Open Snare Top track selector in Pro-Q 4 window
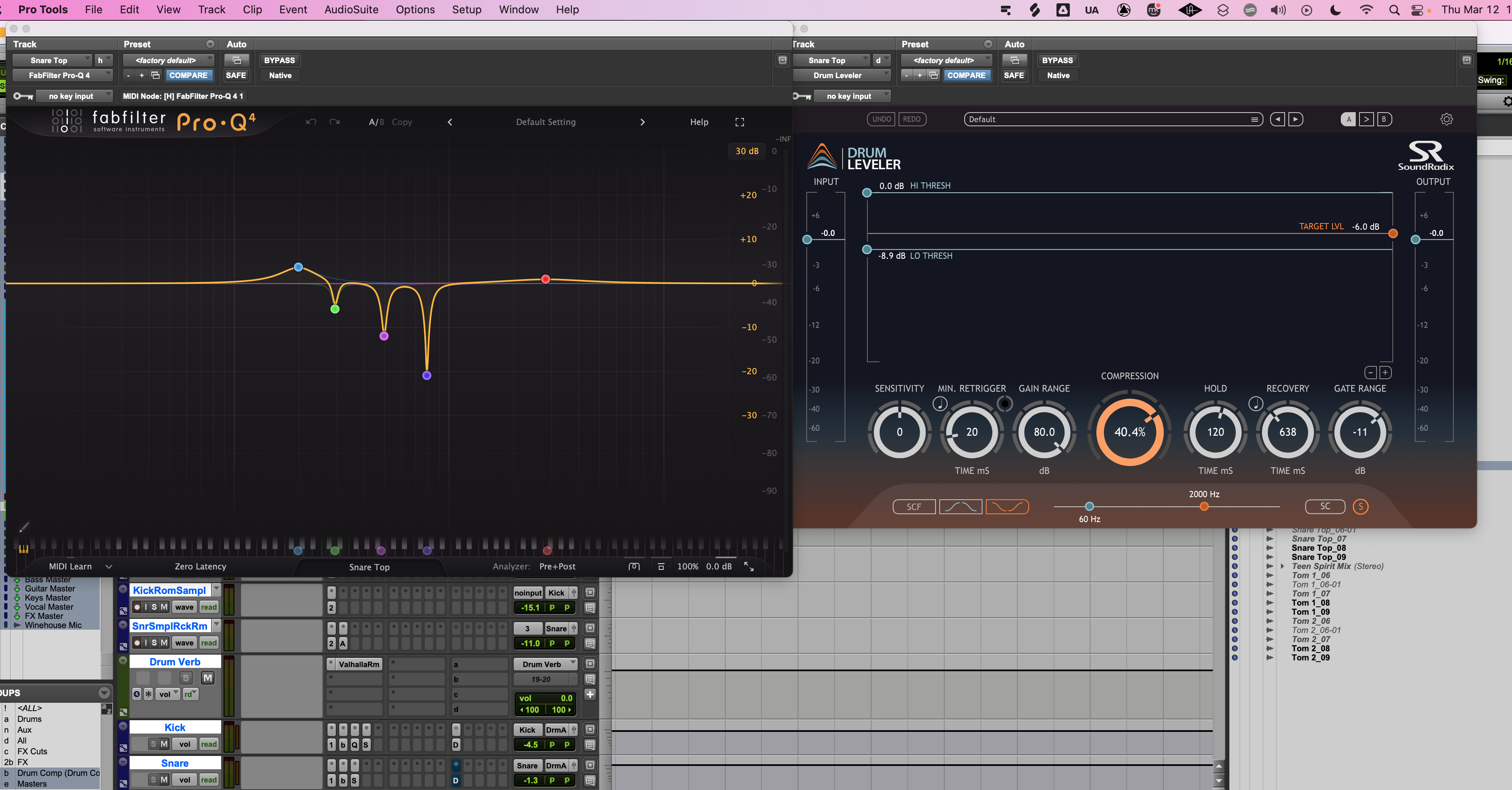Screen dimensions: 1512x790 (52, 60)
